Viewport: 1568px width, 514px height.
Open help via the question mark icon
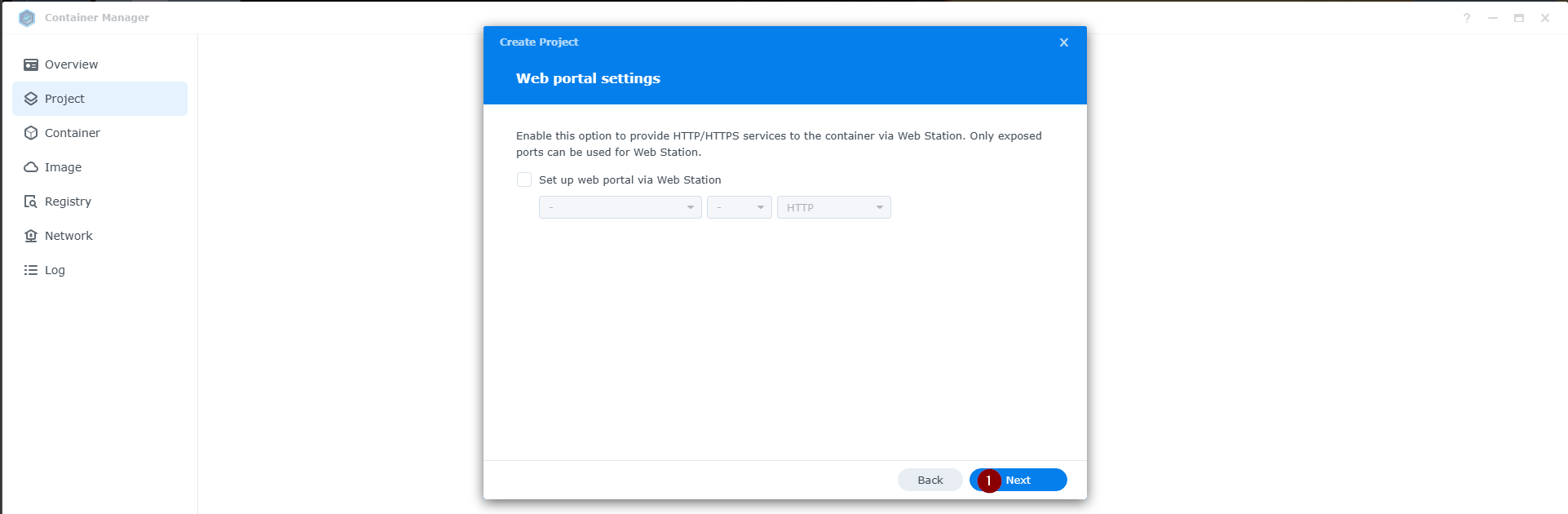(x=1466, y=18)
